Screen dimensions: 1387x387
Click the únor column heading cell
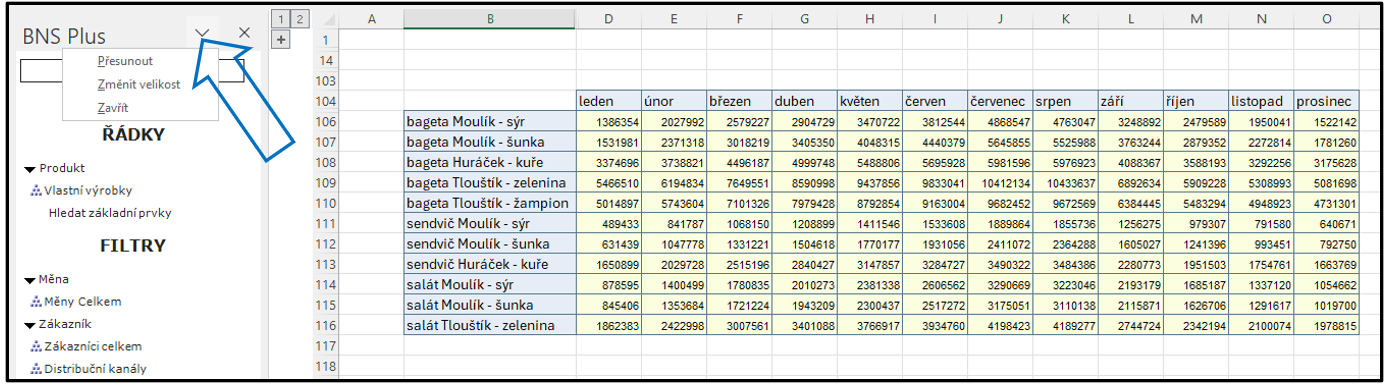click(x=674, y=102)
